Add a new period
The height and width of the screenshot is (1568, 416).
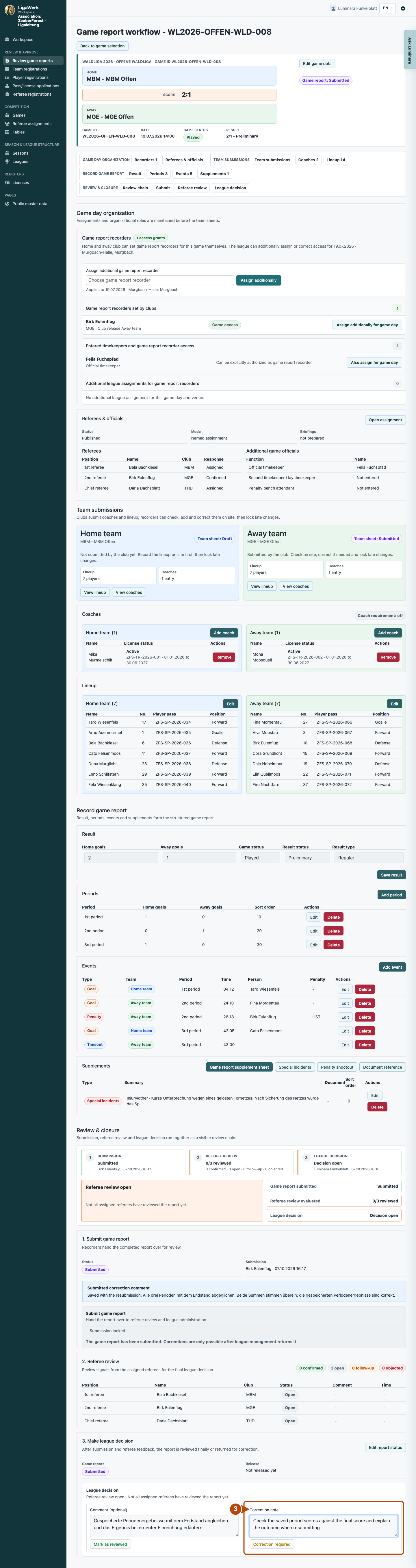click(391, 895)
